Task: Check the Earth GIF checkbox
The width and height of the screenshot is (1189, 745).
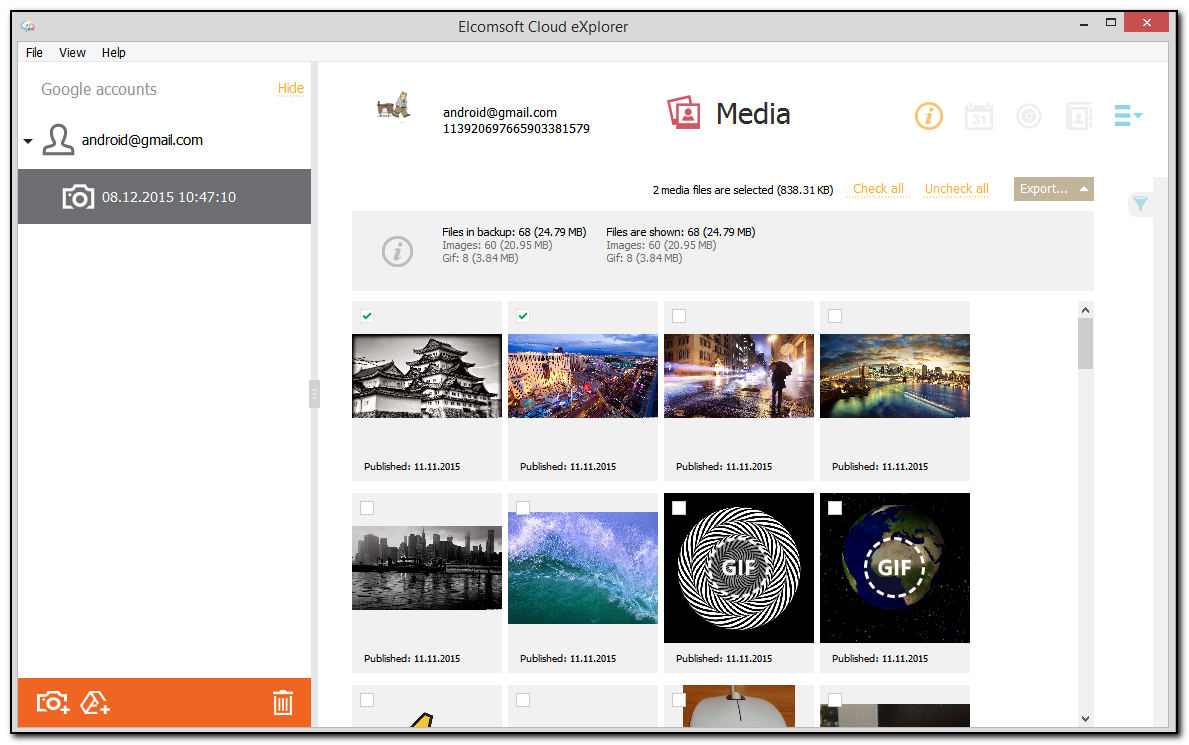Action: click(835, 508)
